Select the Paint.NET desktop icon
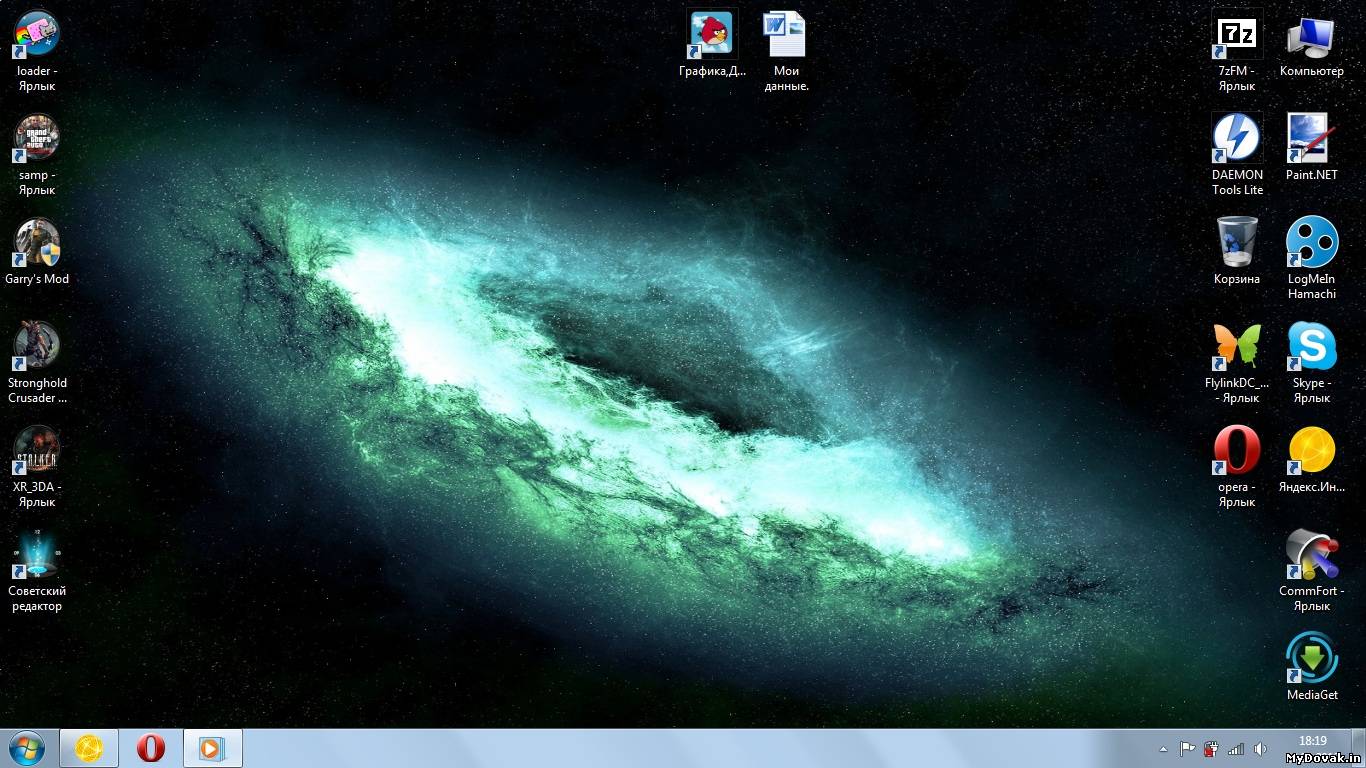The height and width of the screenshot is (768, 1366). click(1311, 138)
